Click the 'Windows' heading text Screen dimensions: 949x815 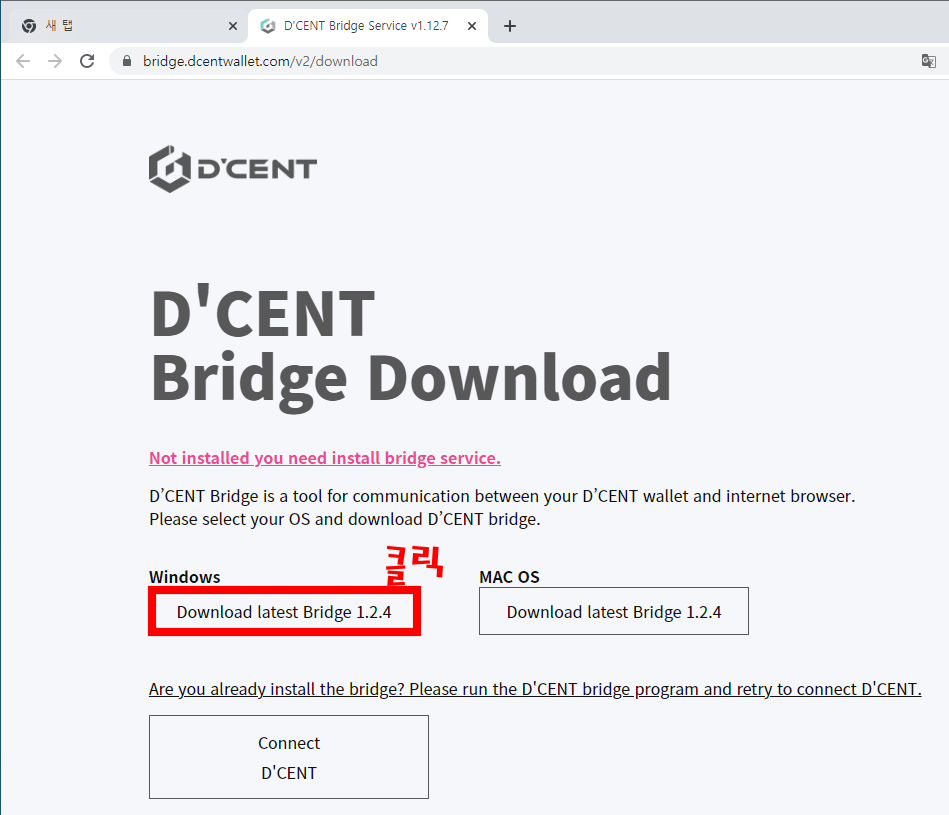click(185, 577)
